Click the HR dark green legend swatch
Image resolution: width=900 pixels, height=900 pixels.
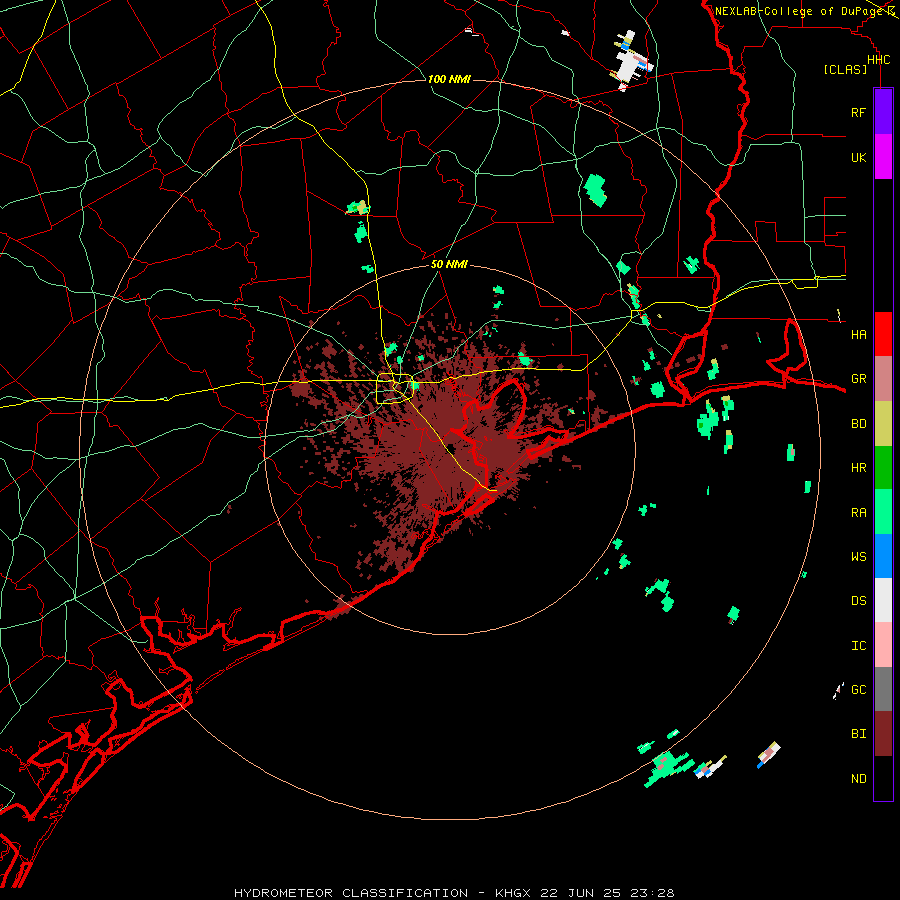tap(883, 468)
